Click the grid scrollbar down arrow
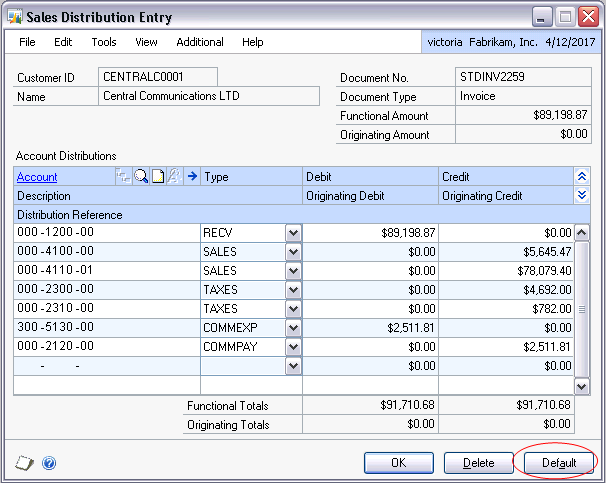 click(x=582, y=385)
